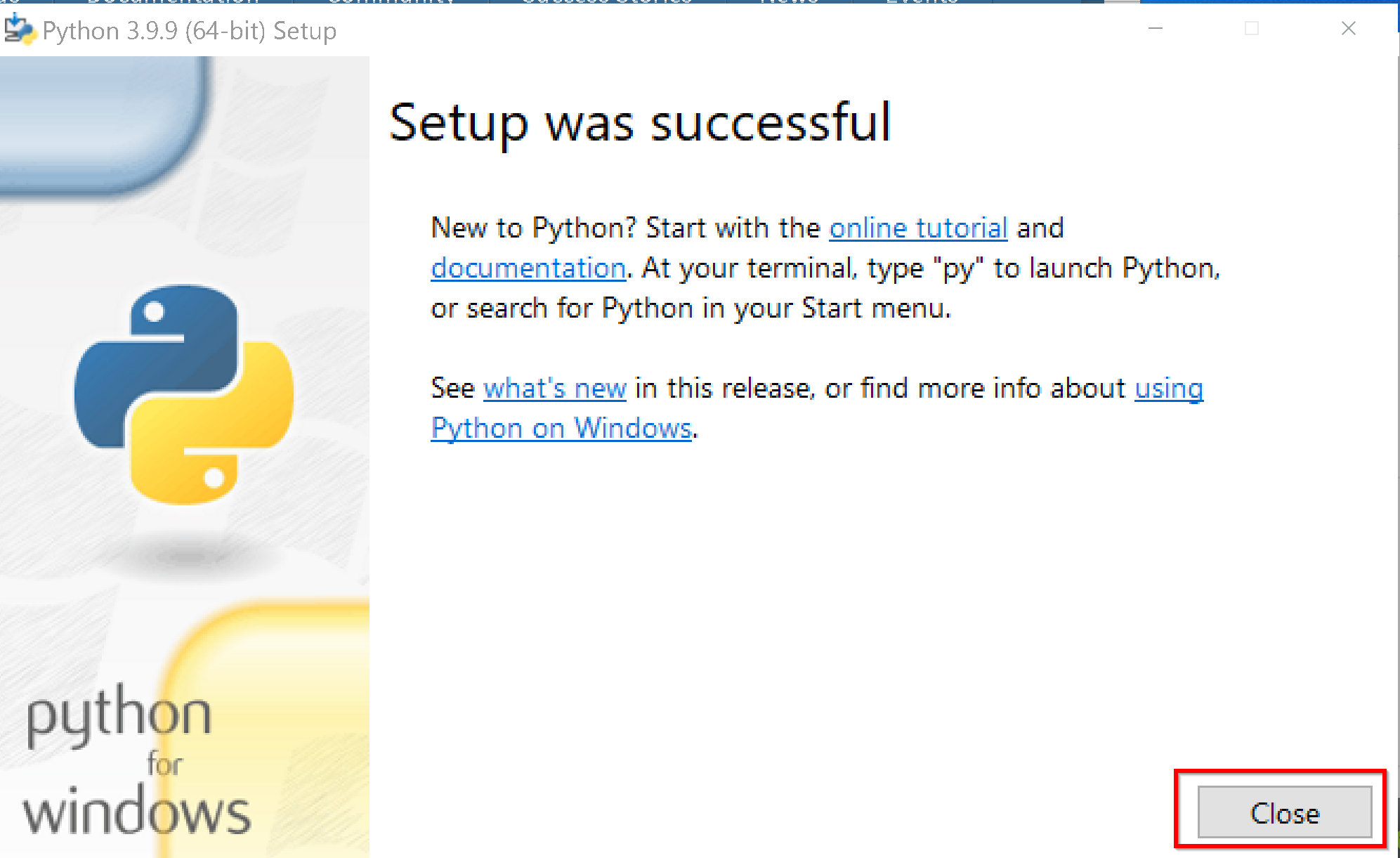The width and height of the screenshot is (1400, 858).
Task: Open the documentation link
Action: tap(528, 268)
